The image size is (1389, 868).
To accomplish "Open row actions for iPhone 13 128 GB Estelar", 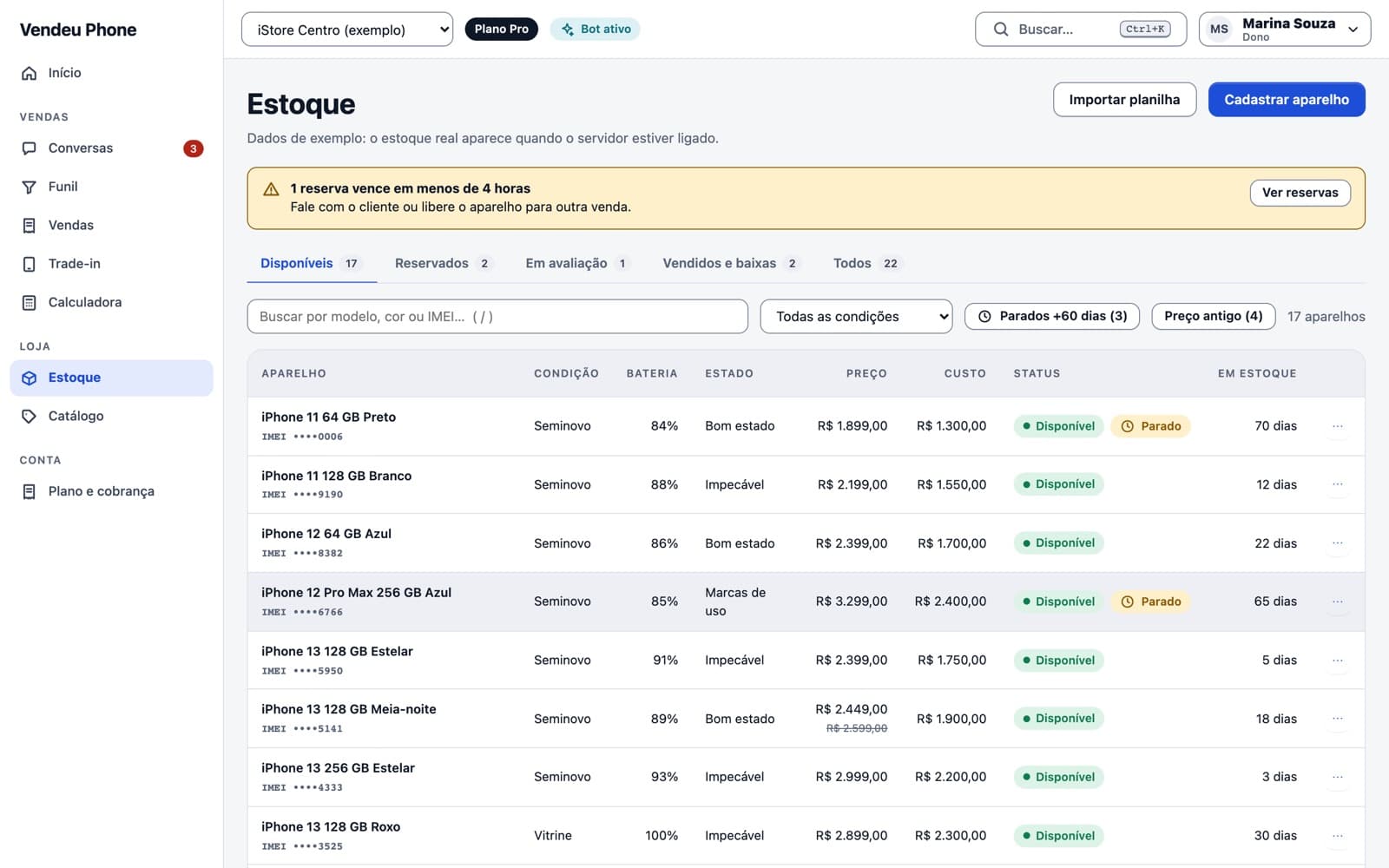I will click(1338, 661).
